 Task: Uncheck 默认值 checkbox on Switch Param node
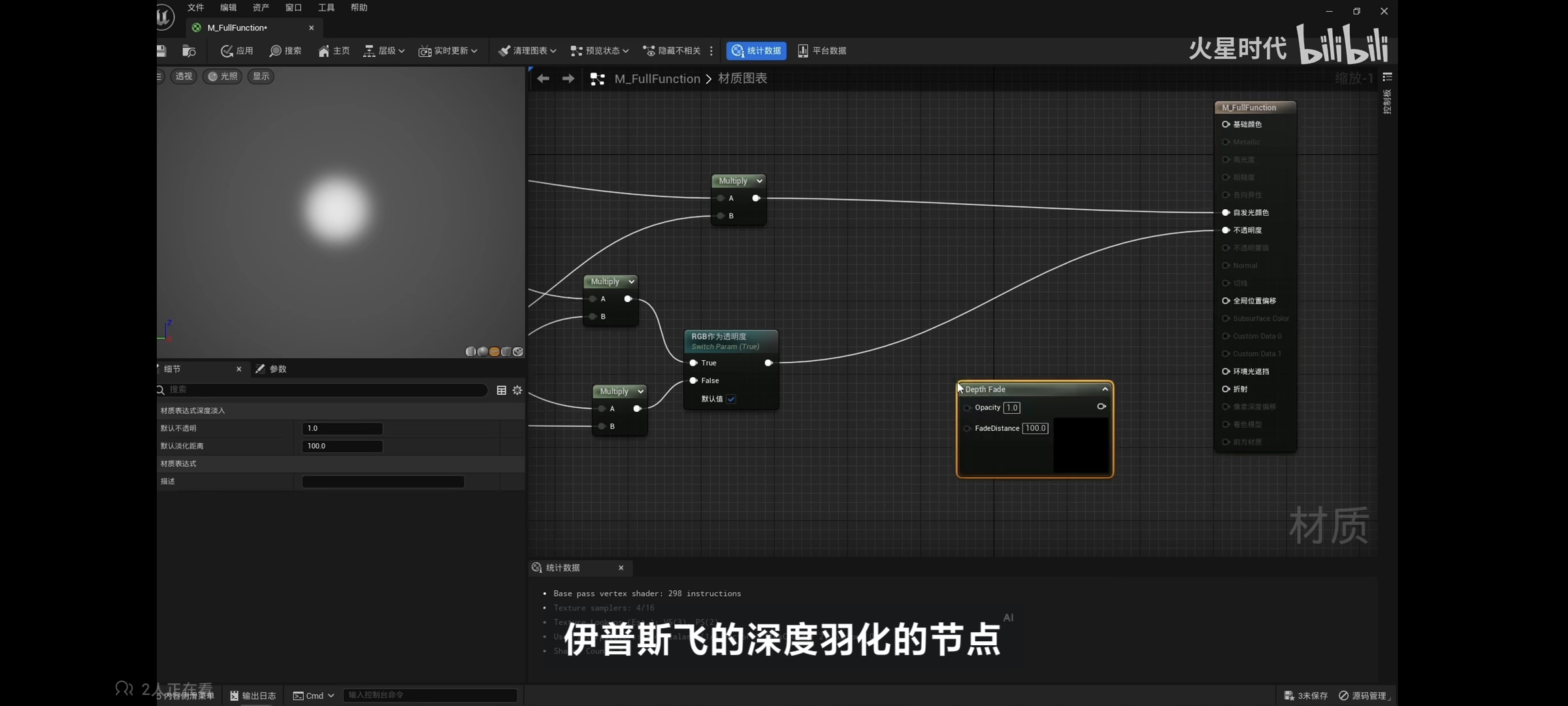tap(731, 399)
